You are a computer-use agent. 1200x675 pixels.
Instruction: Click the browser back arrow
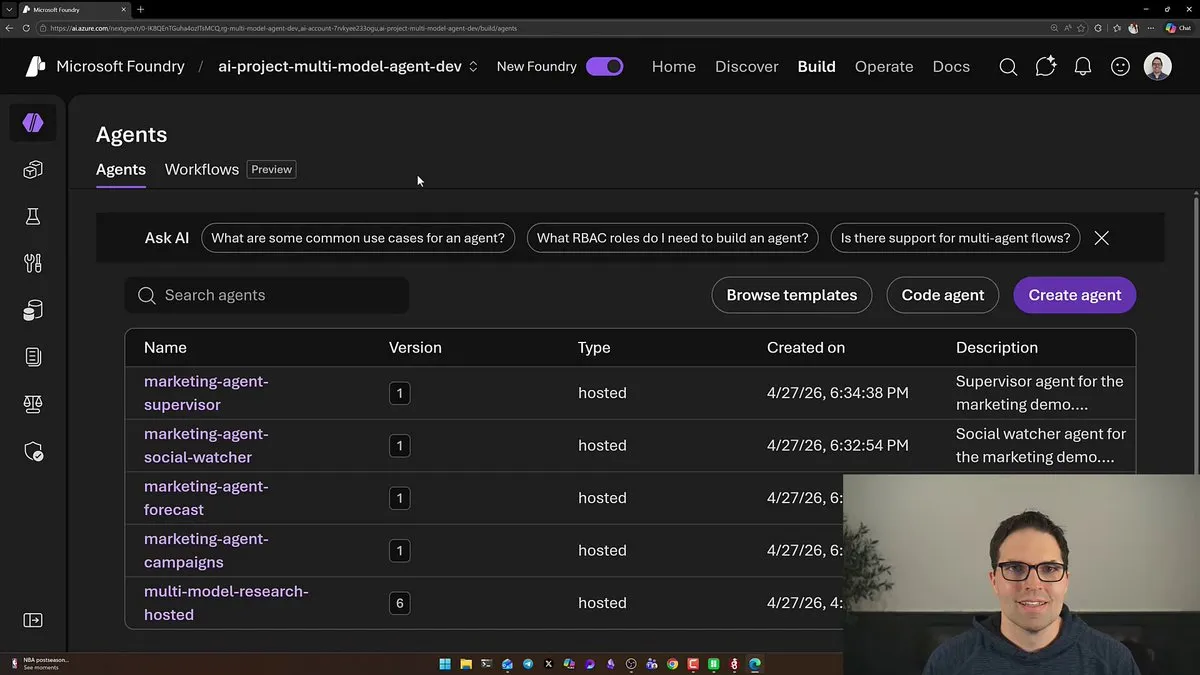pos(10,28)
